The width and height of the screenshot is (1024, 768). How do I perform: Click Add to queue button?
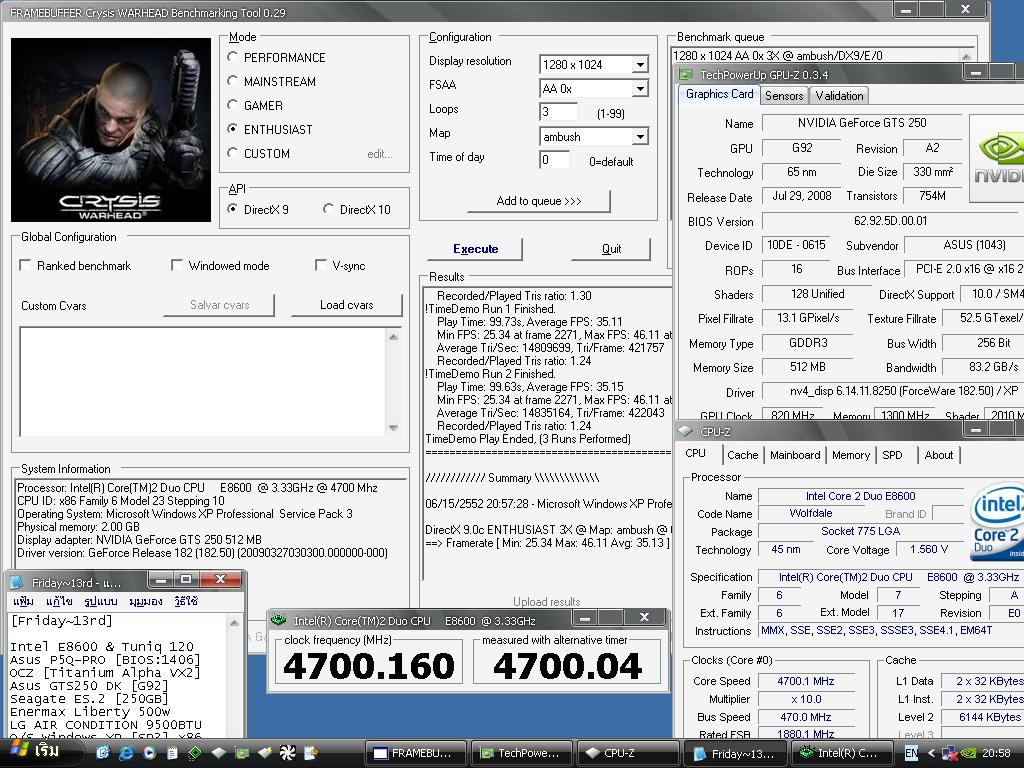(539, 201)
